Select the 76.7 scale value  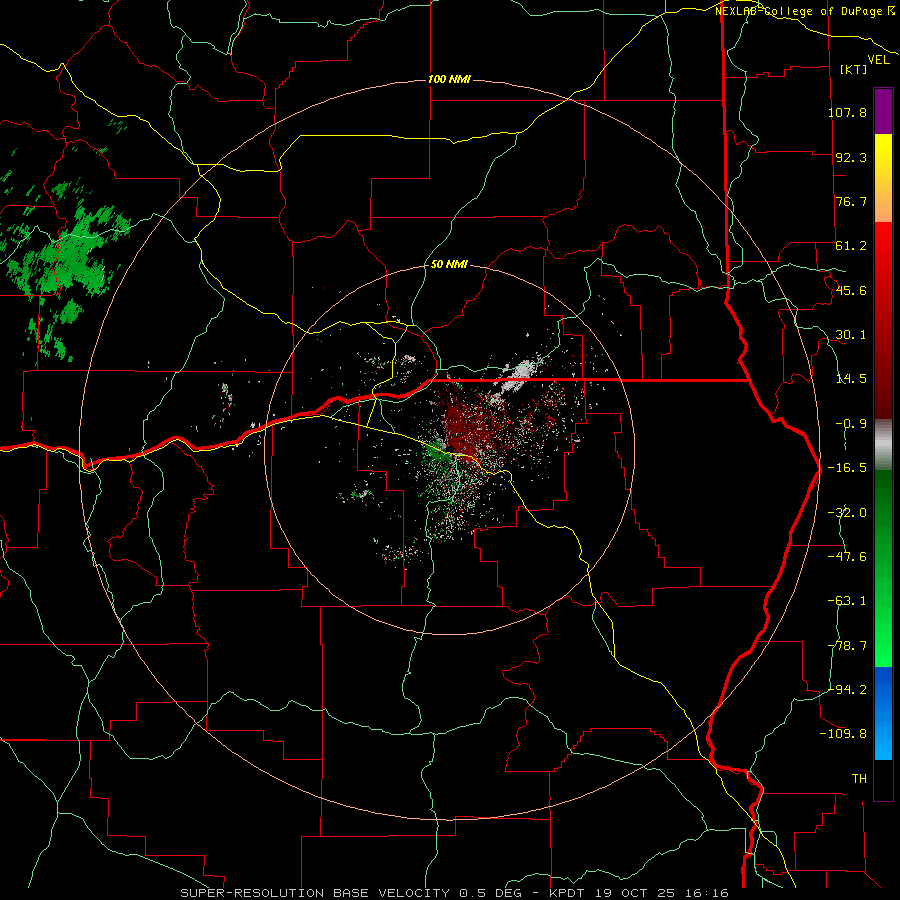coord(851,201)
